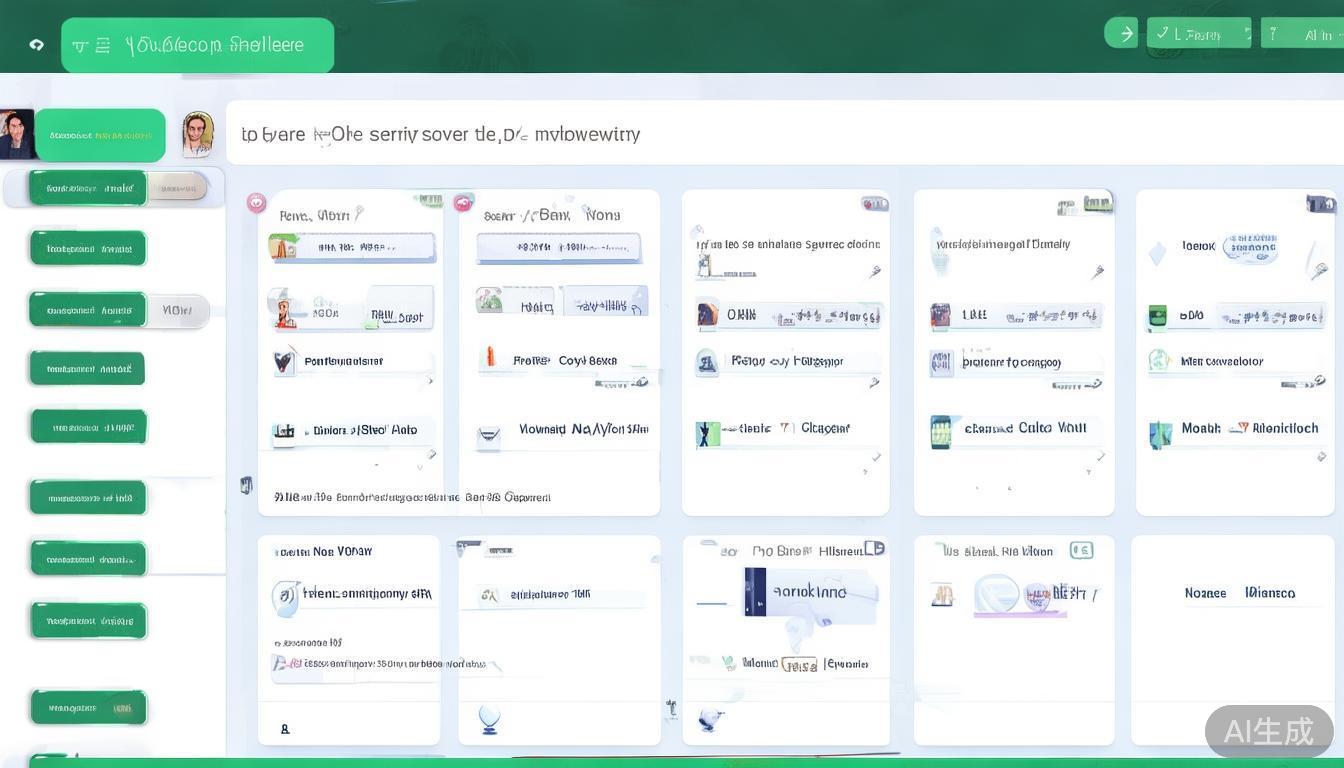Image resolution: width=1344 pixels, height=768 pixels.
Task: Toggle the dark switch atop fifth card
Action: click(x=1320, y=204)
